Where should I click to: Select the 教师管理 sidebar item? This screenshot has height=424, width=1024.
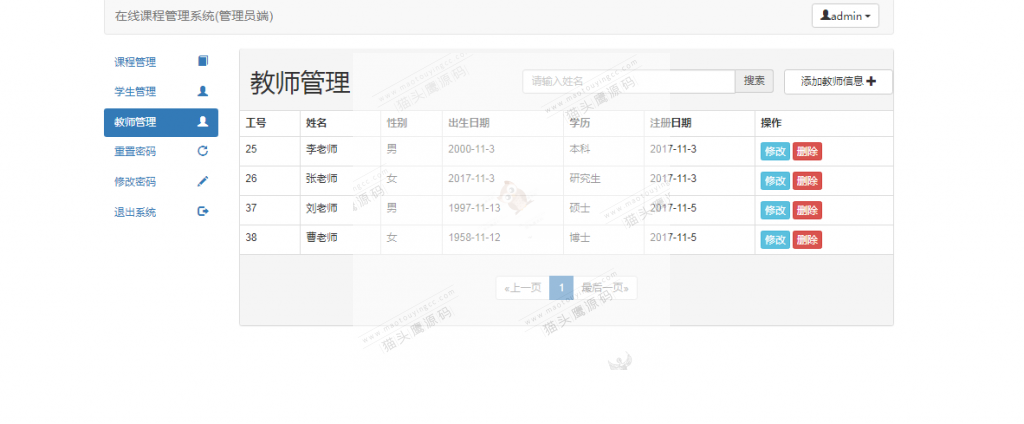click(x=161, y=122)
